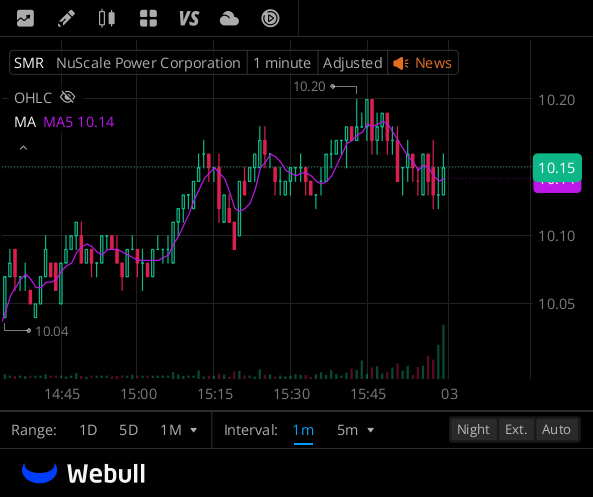The width and height of the screenshot is (593, 497).
Task: Click the 15:45 time axis label
Action: pos(368,394)
